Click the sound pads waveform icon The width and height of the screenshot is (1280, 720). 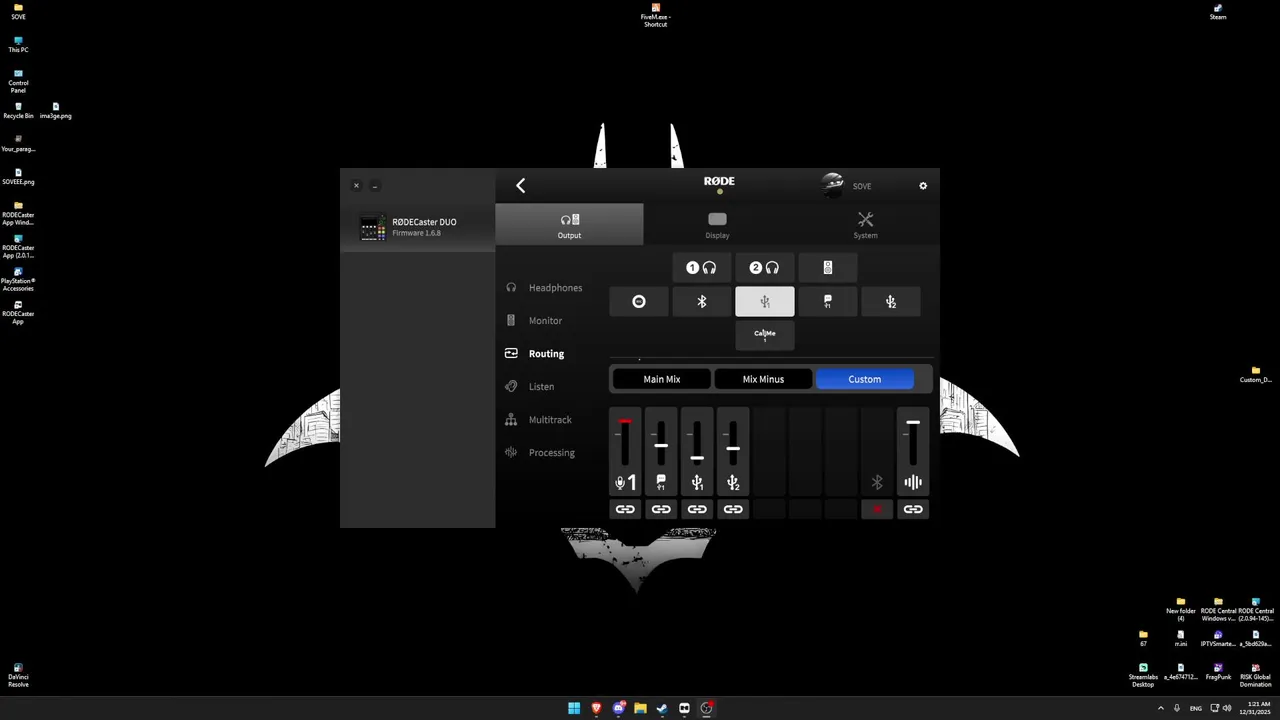[913, 483]
